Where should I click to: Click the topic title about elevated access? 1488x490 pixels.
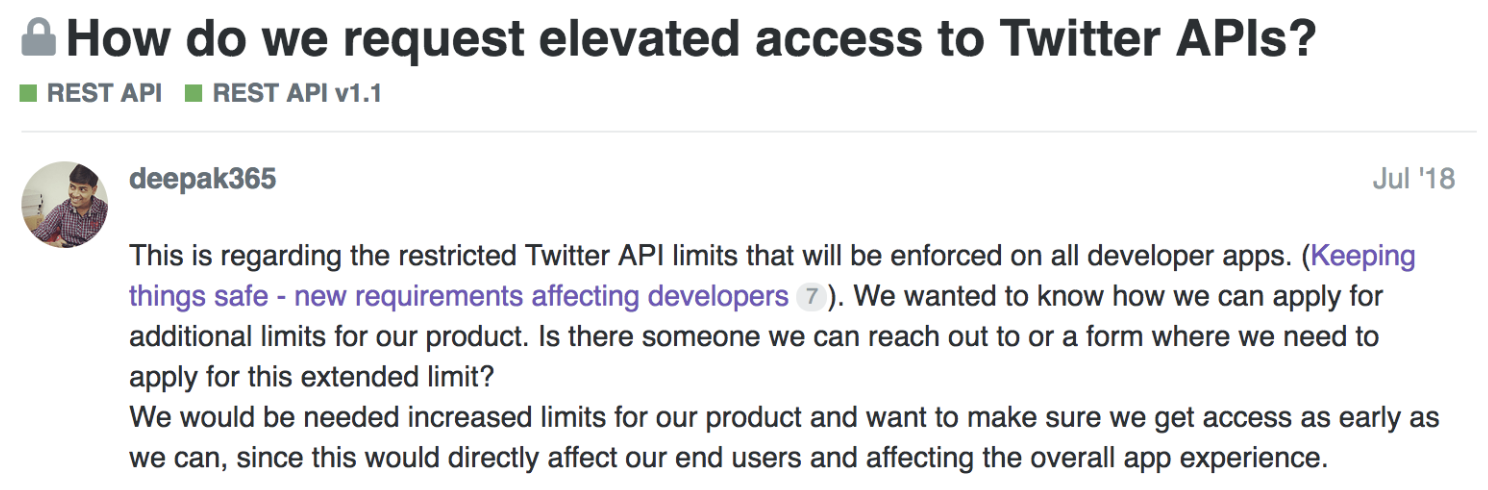[690, 40]
